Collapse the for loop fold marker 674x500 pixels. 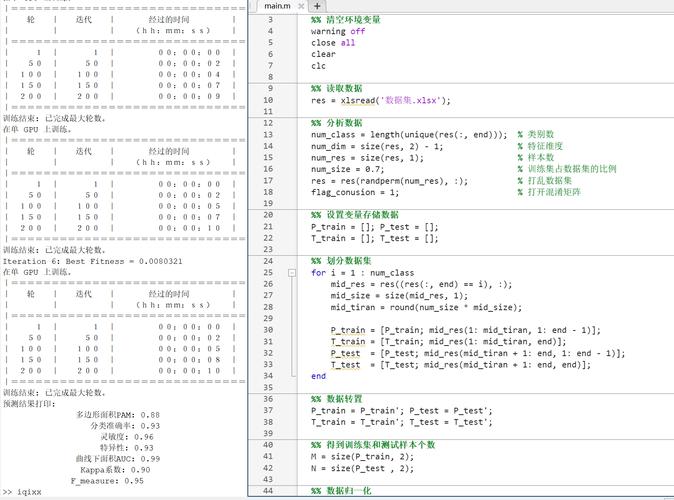click(x=292, y=273)
